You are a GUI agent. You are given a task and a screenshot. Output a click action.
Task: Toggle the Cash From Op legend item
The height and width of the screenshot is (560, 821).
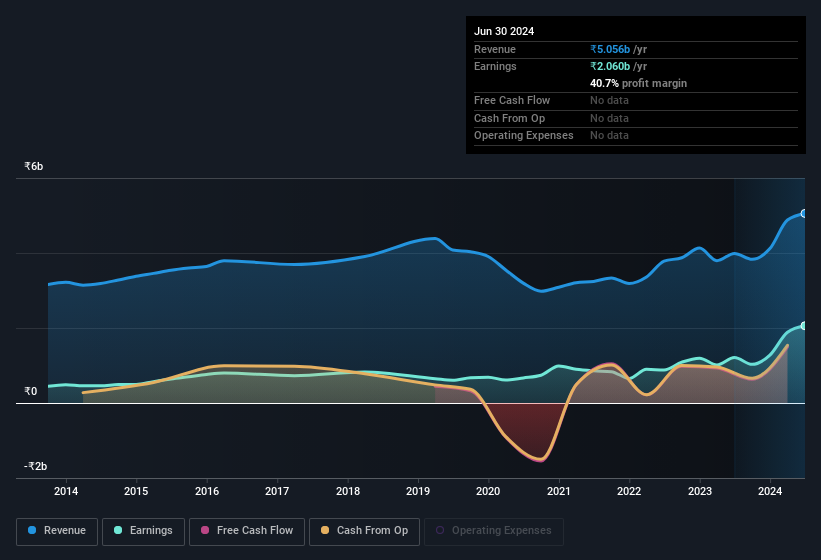tap(364, 531)
